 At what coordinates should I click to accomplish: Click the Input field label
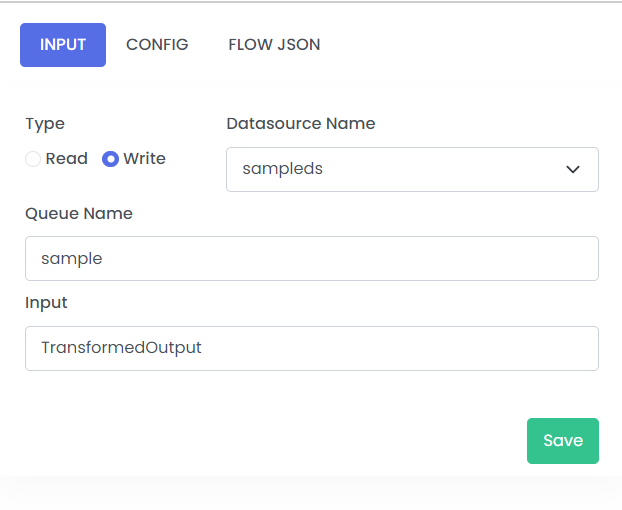(x=46, y=303)
